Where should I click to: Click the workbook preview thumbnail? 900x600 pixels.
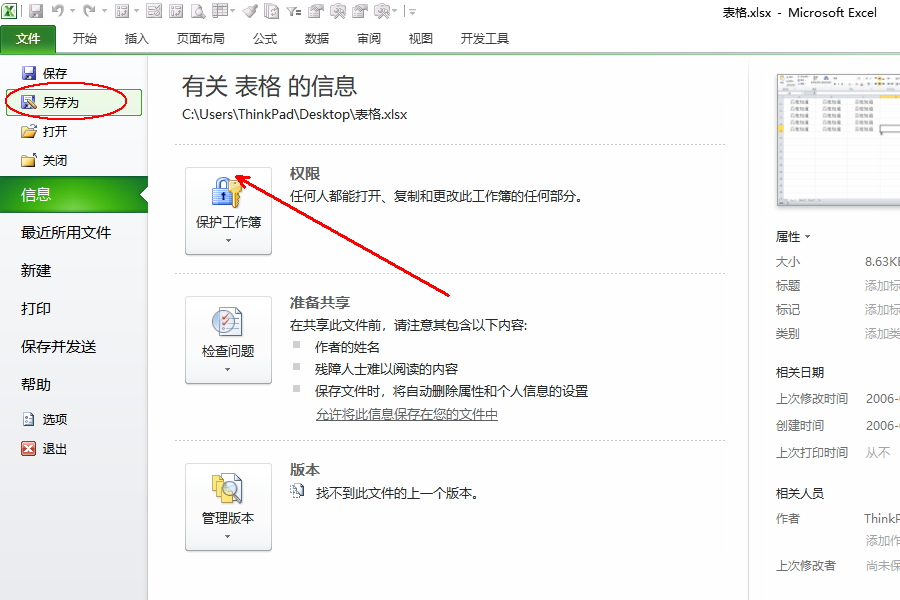(838, 139)
